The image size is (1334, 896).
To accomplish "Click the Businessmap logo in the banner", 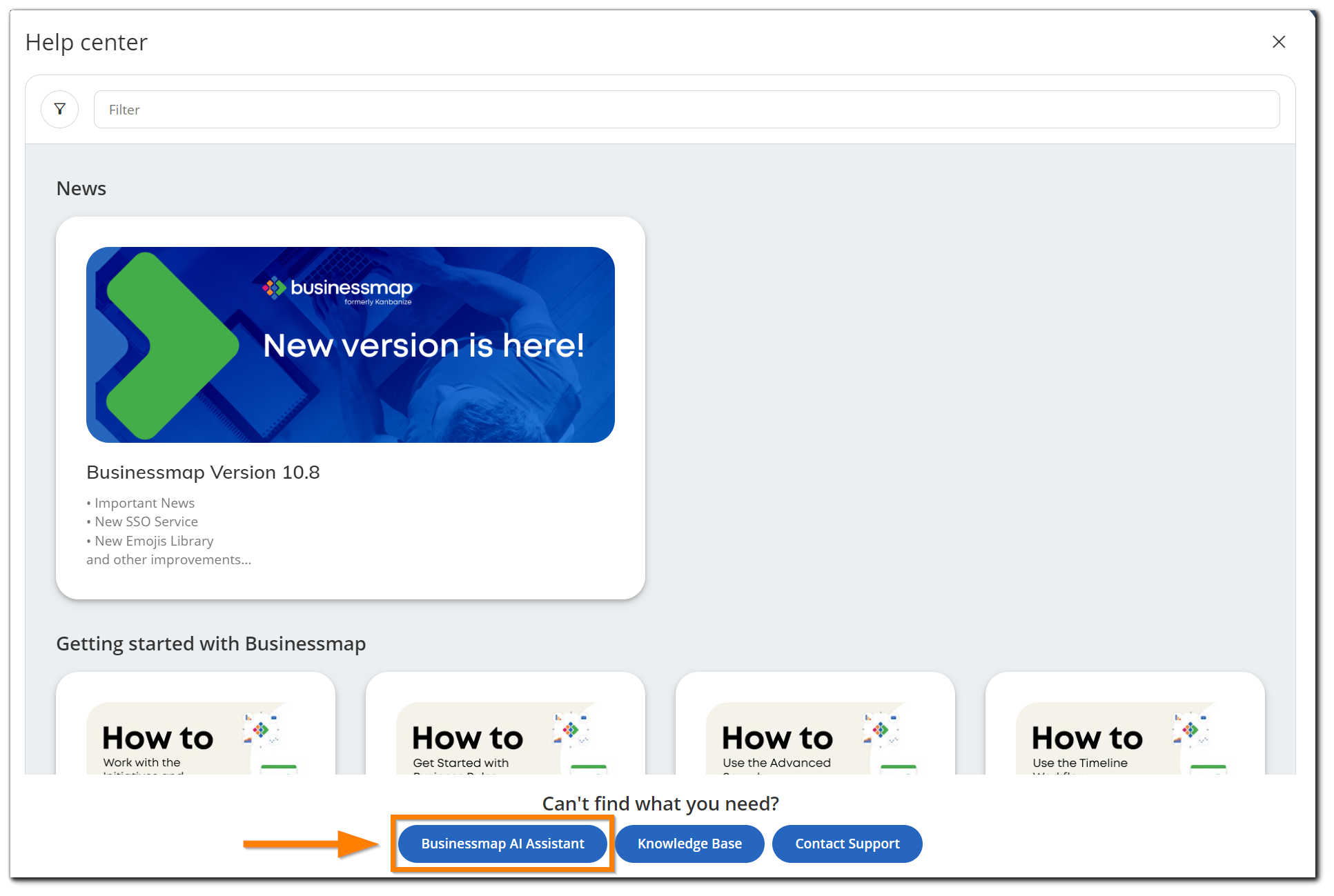I will [337, 290].
